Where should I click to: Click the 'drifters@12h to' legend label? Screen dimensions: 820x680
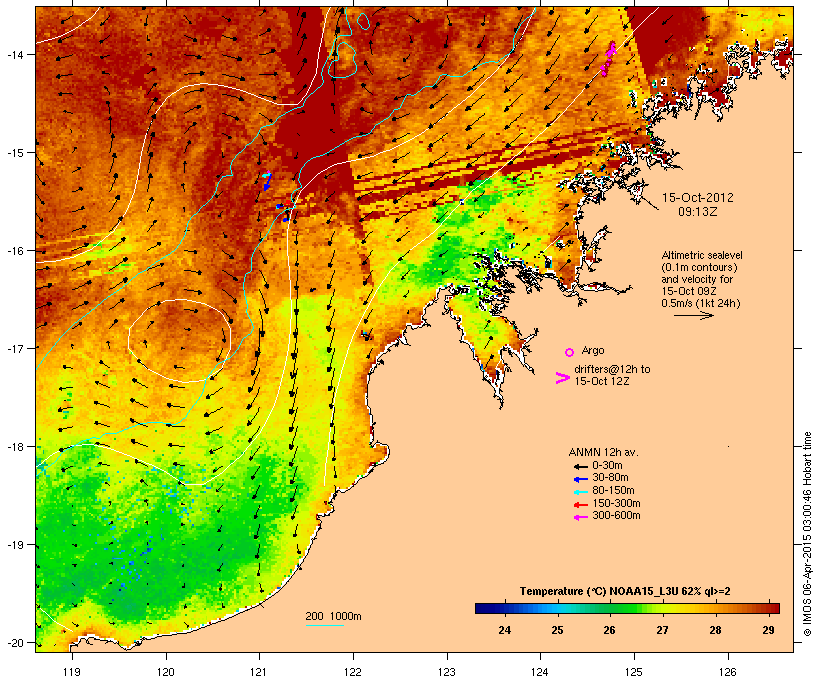tap(612, 369)
